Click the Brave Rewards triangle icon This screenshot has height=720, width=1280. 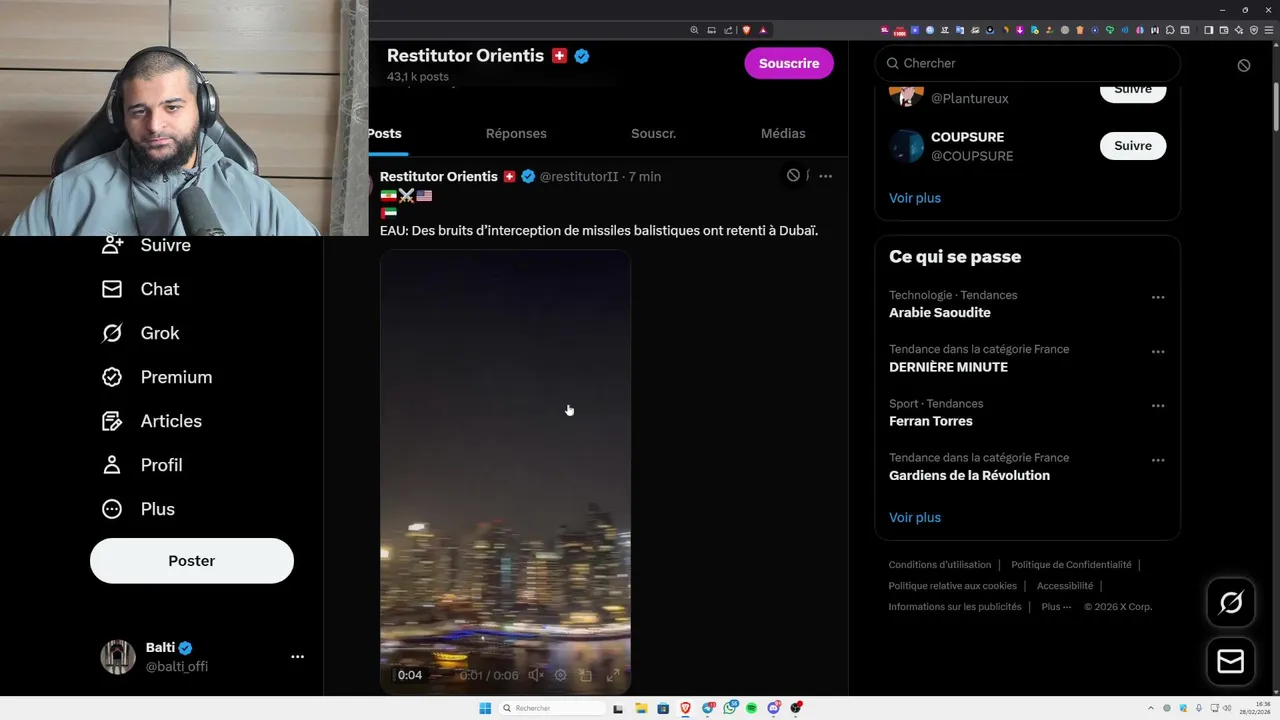pos(763,30)
